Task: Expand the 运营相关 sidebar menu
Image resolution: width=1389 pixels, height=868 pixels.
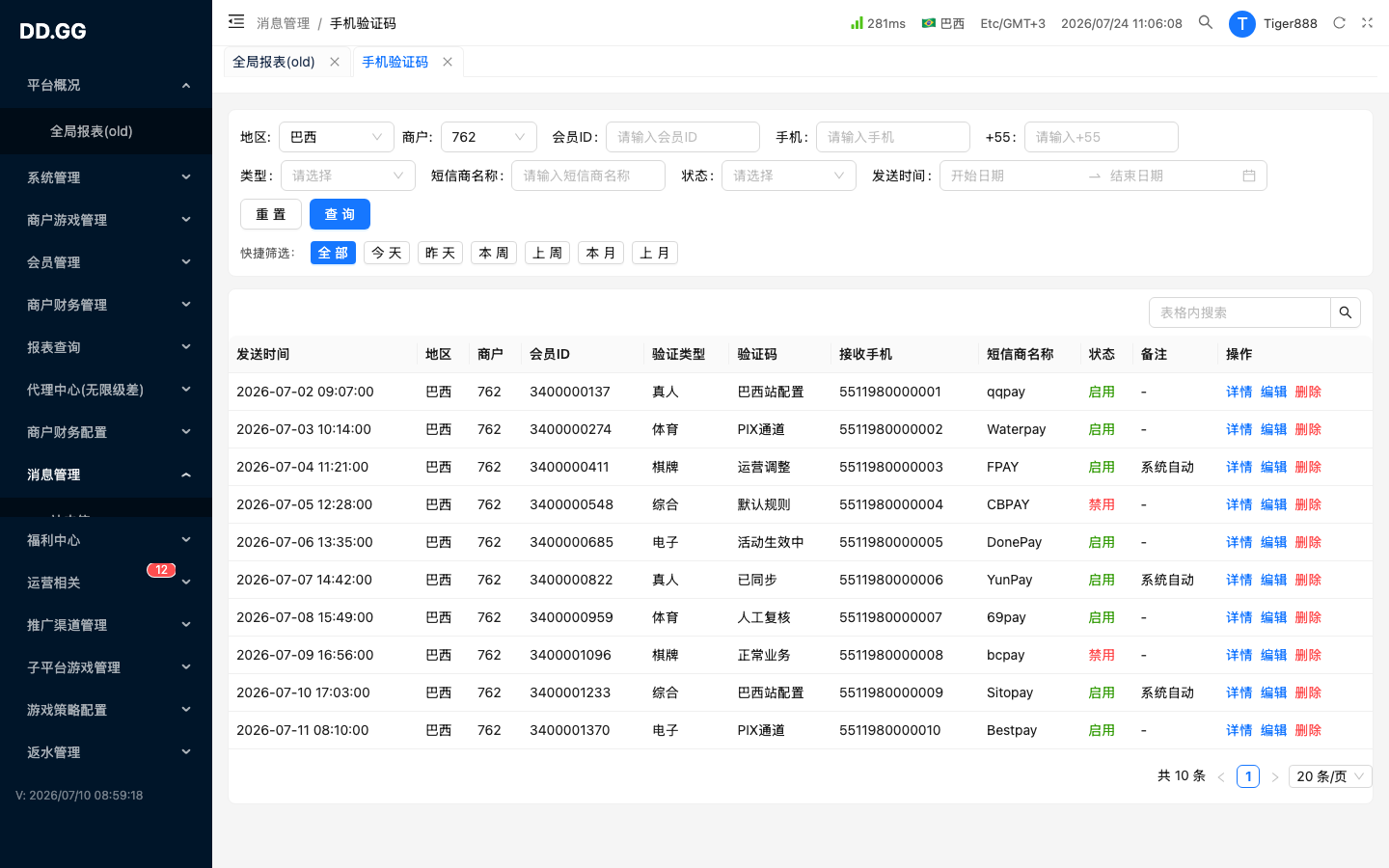Action: pyautogui.click(x=106, y=583)
